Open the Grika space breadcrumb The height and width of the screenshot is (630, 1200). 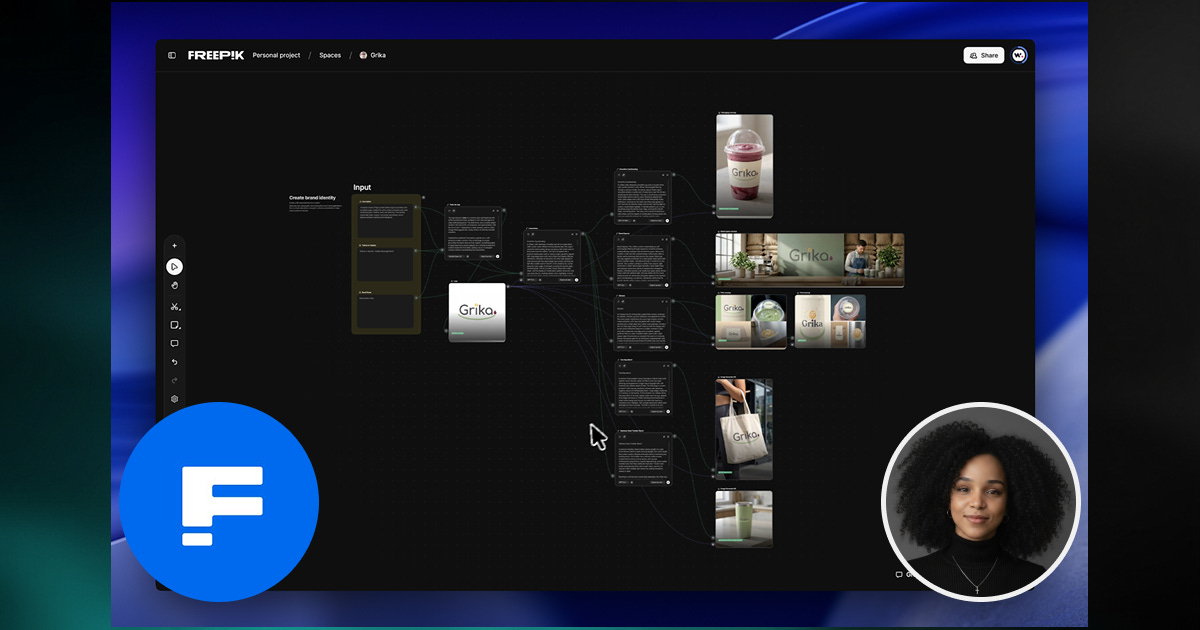click(x=373, y=55)
